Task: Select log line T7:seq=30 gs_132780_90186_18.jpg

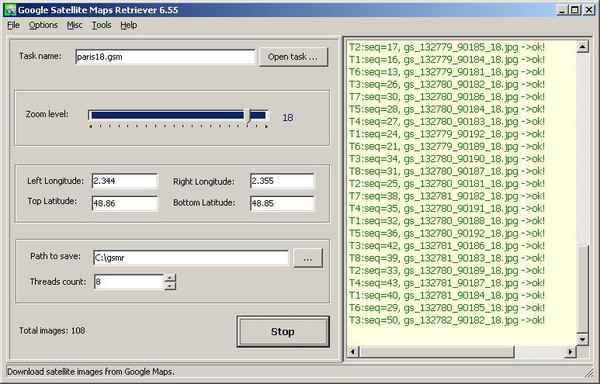Action: tap(446, 97)
